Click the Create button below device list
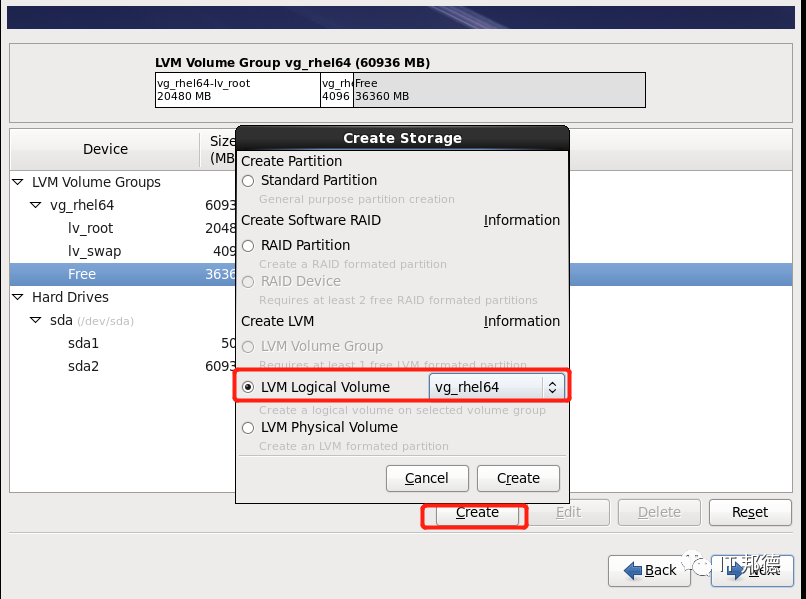 tap(477, 515)
